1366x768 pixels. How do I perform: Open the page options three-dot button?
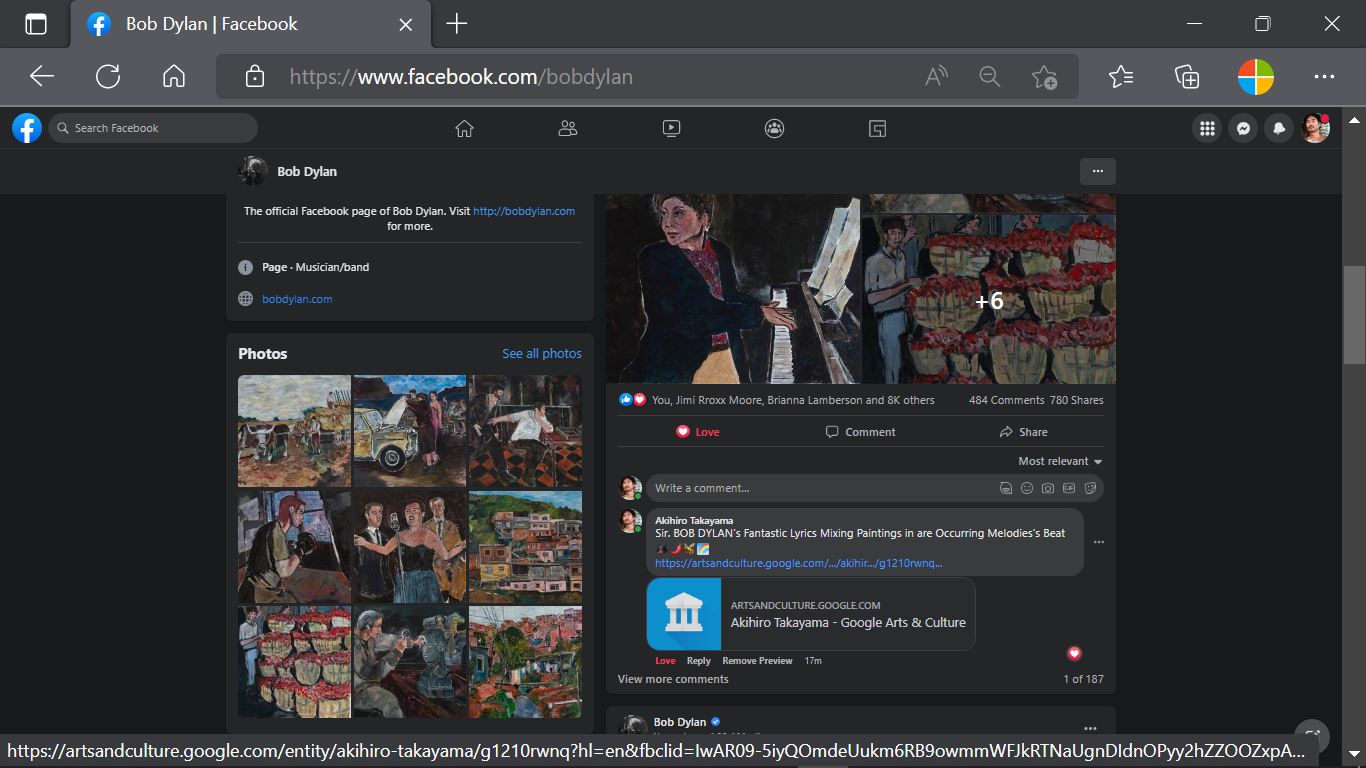(1097, 171)
